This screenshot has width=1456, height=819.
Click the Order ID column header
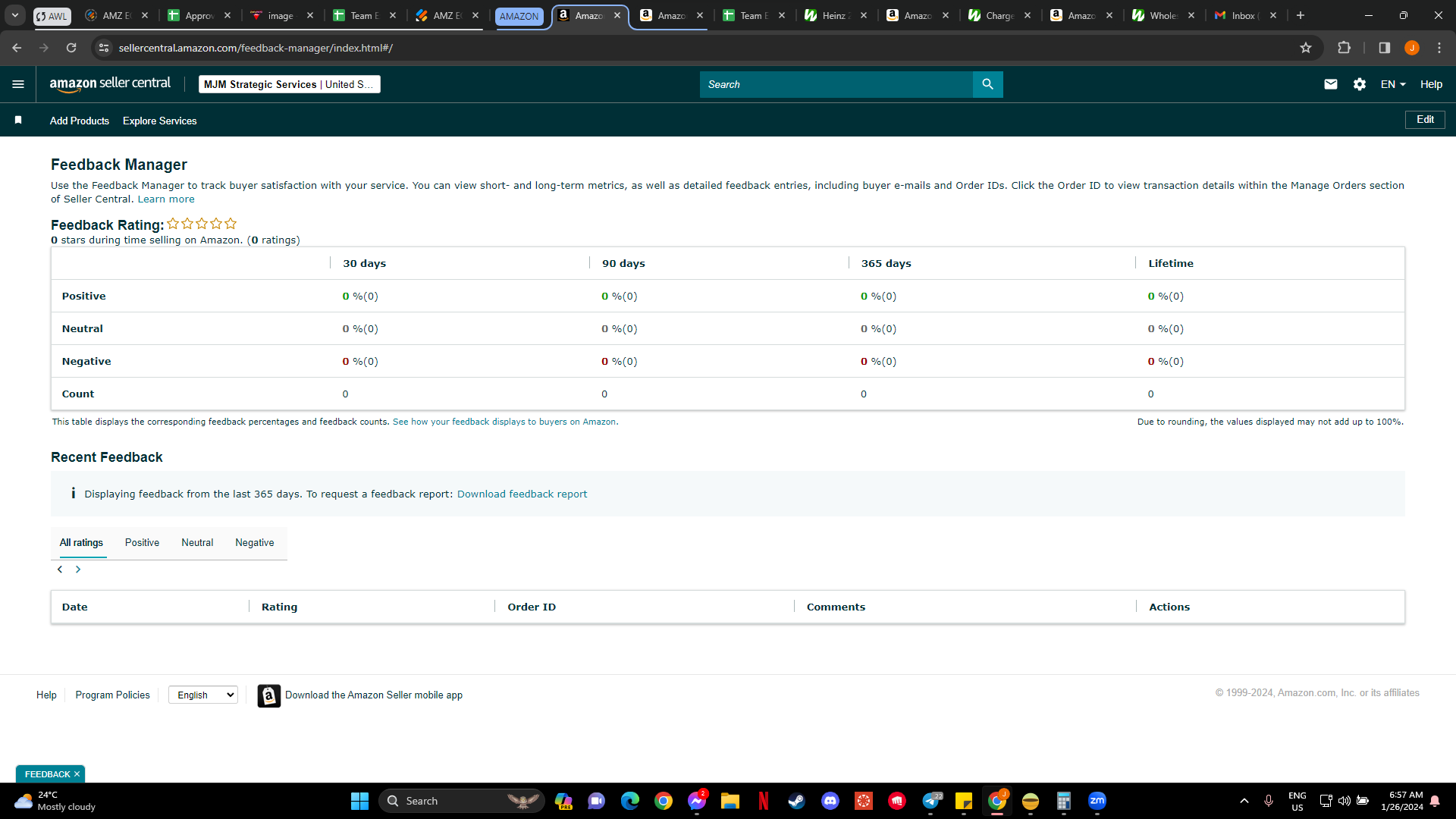[x=532, y=607]
